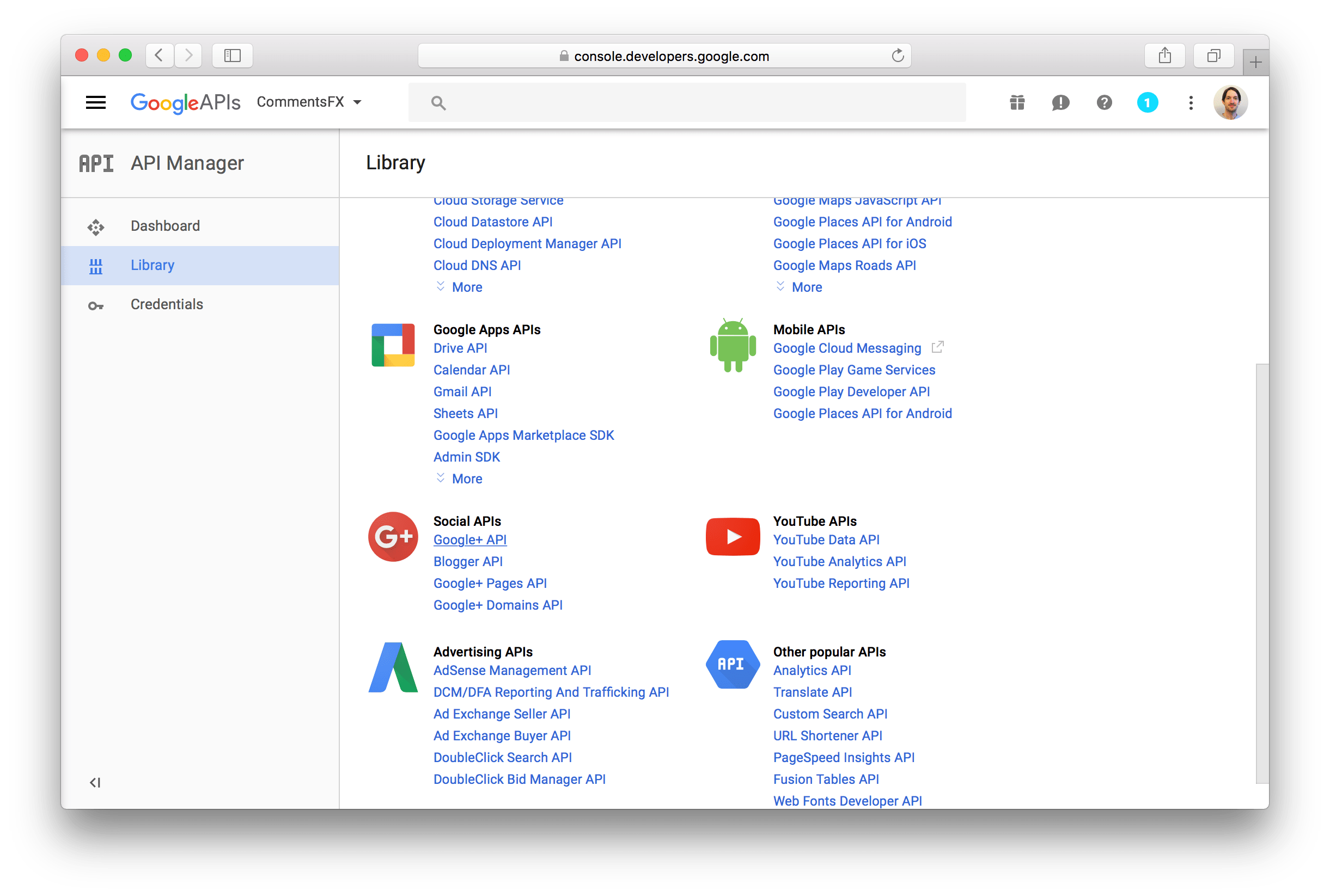The image size is (1330, 896).
Task: Collapse the sidebar navigation panel
Action: click(x=95, y=782)
